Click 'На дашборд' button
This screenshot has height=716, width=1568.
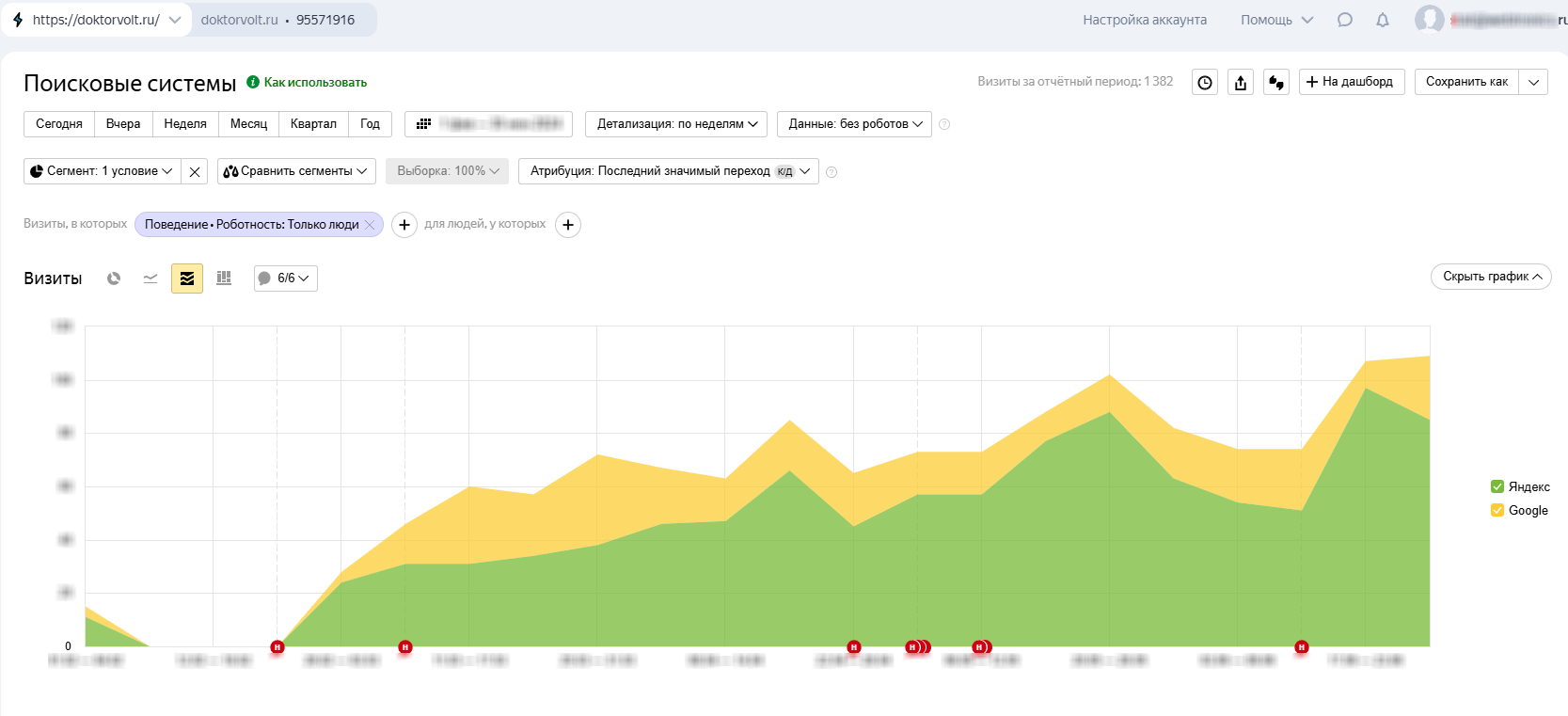1351,82
